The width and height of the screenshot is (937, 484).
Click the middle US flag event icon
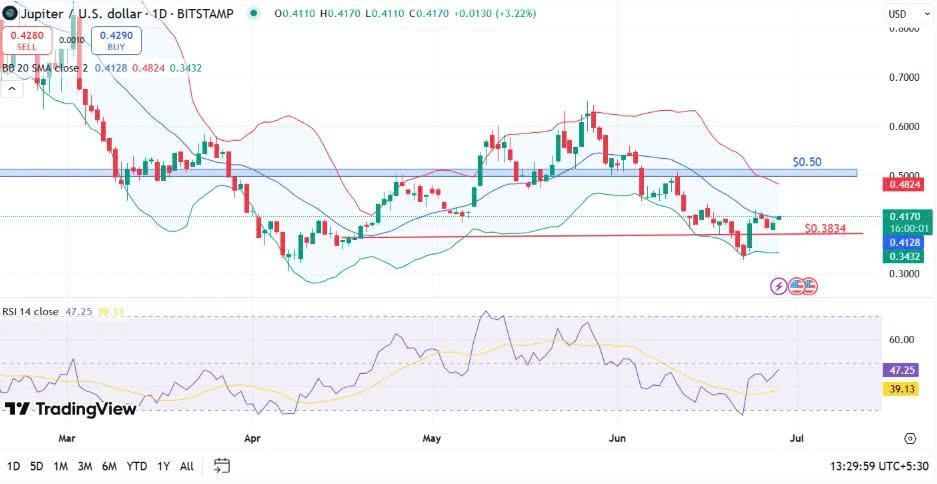(797, 286)
